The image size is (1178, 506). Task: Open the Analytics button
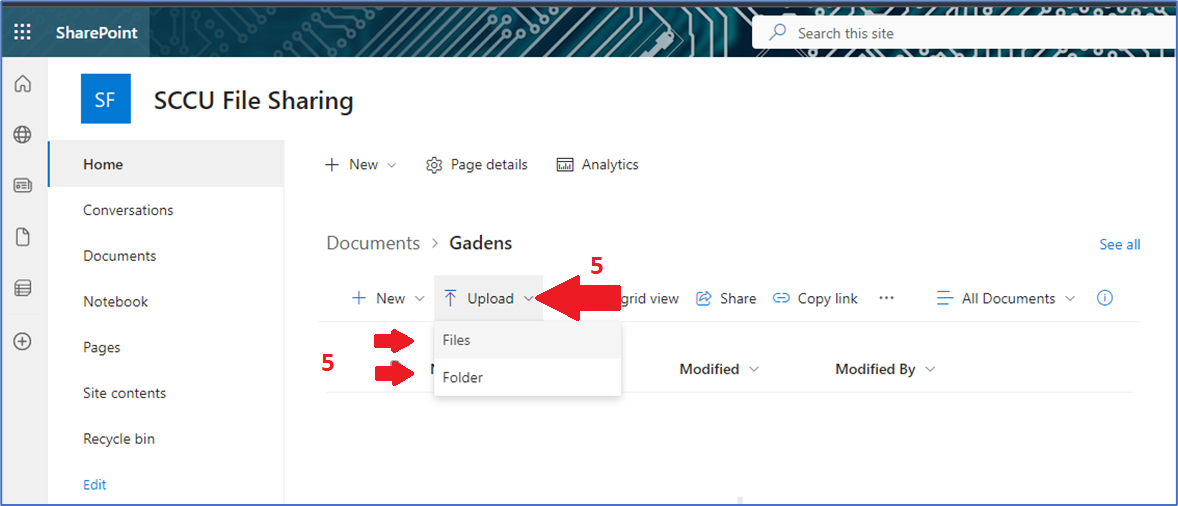coord(597,164)
